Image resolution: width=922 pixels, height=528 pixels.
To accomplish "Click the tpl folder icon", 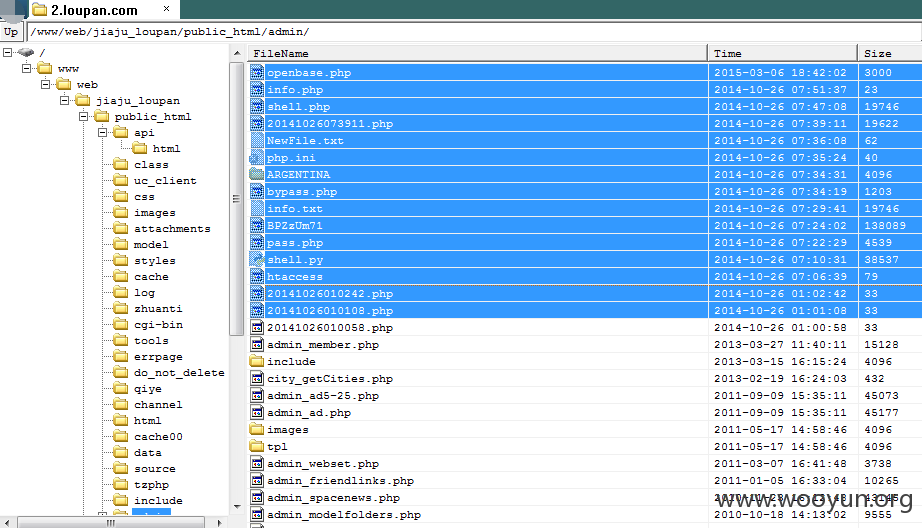I will tap(257, 446).
